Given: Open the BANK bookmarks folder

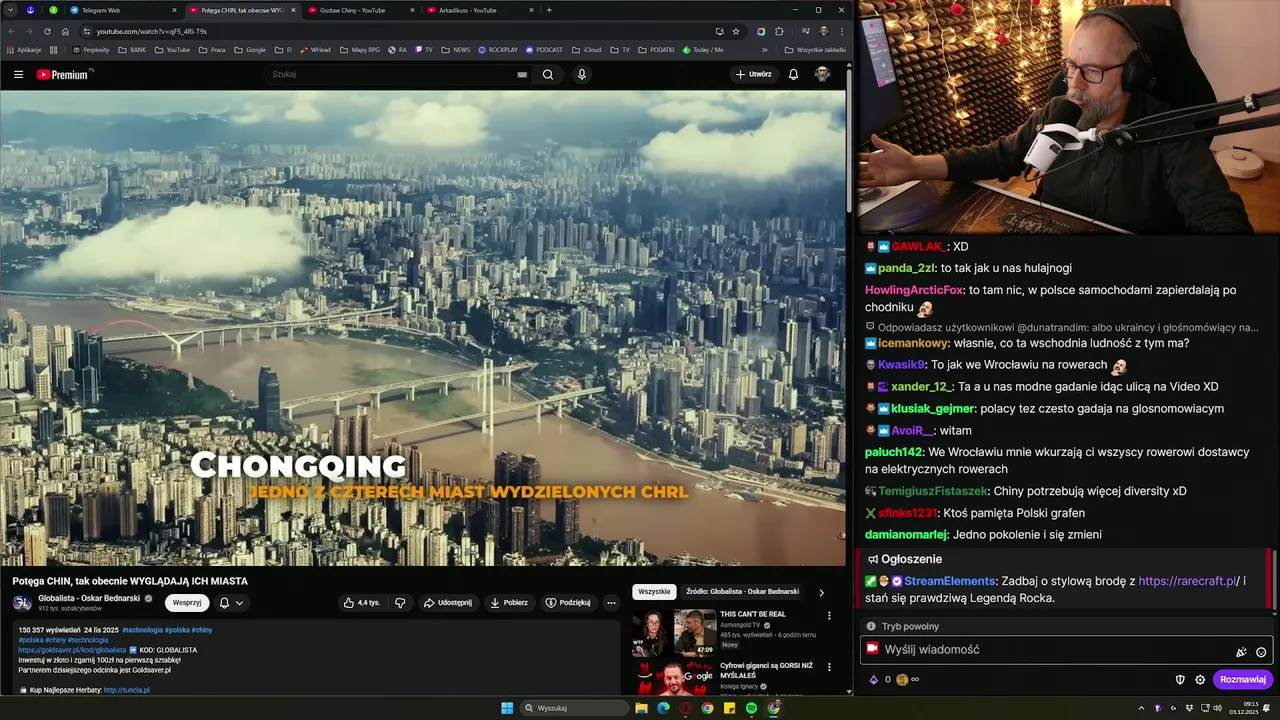Looking at the screenshot, I should pos(132,50).
